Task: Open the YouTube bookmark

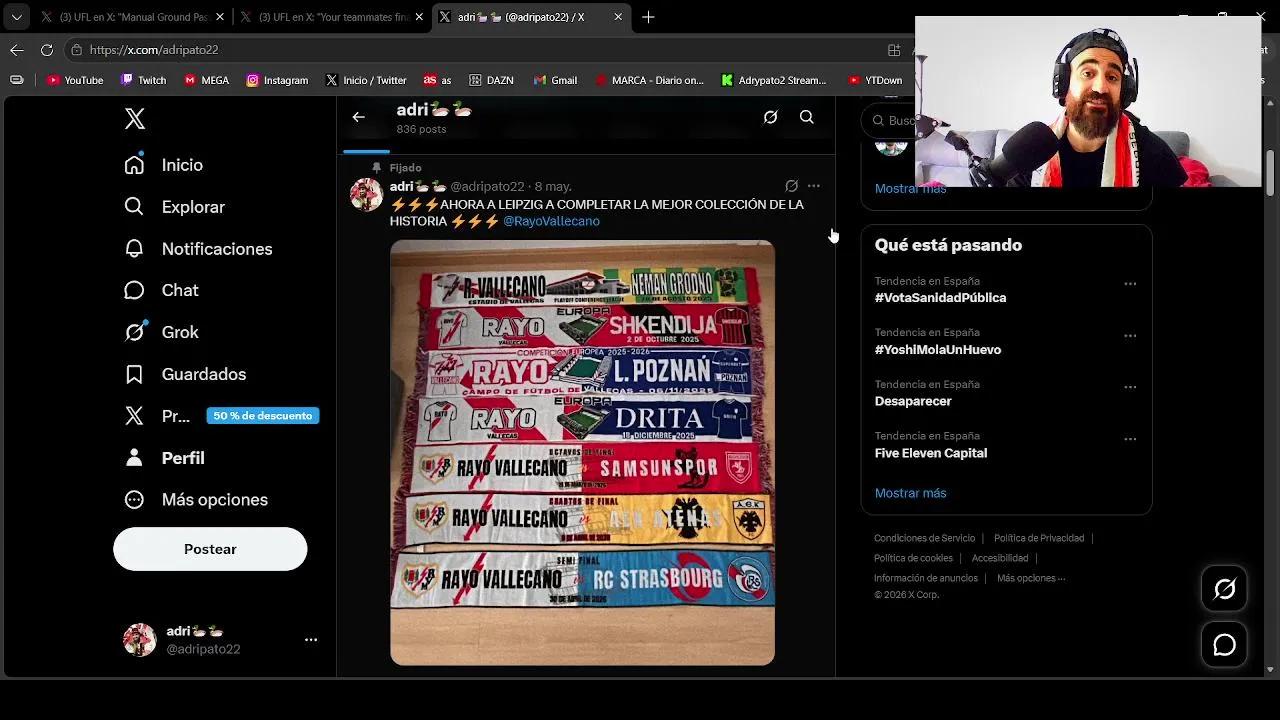Action: 75,80
